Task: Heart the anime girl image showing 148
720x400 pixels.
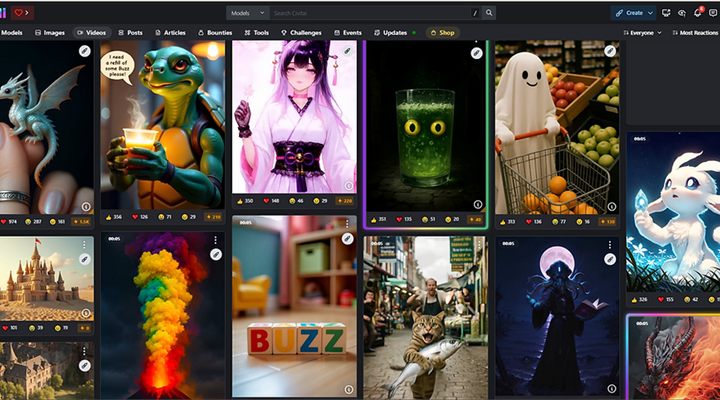Action: click(x=271, y=201)
